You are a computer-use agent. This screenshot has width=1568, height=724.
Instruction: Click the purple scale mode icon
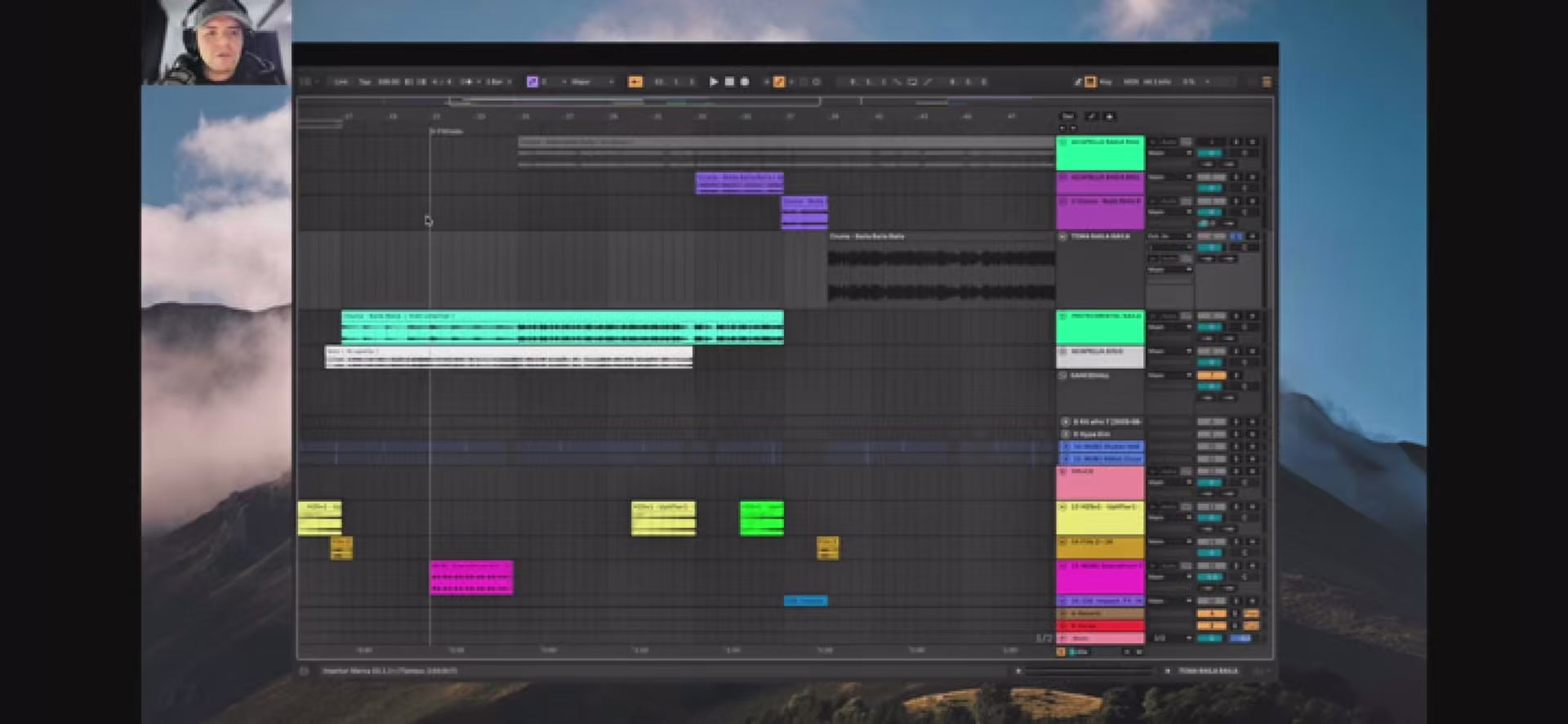point(532,82)
